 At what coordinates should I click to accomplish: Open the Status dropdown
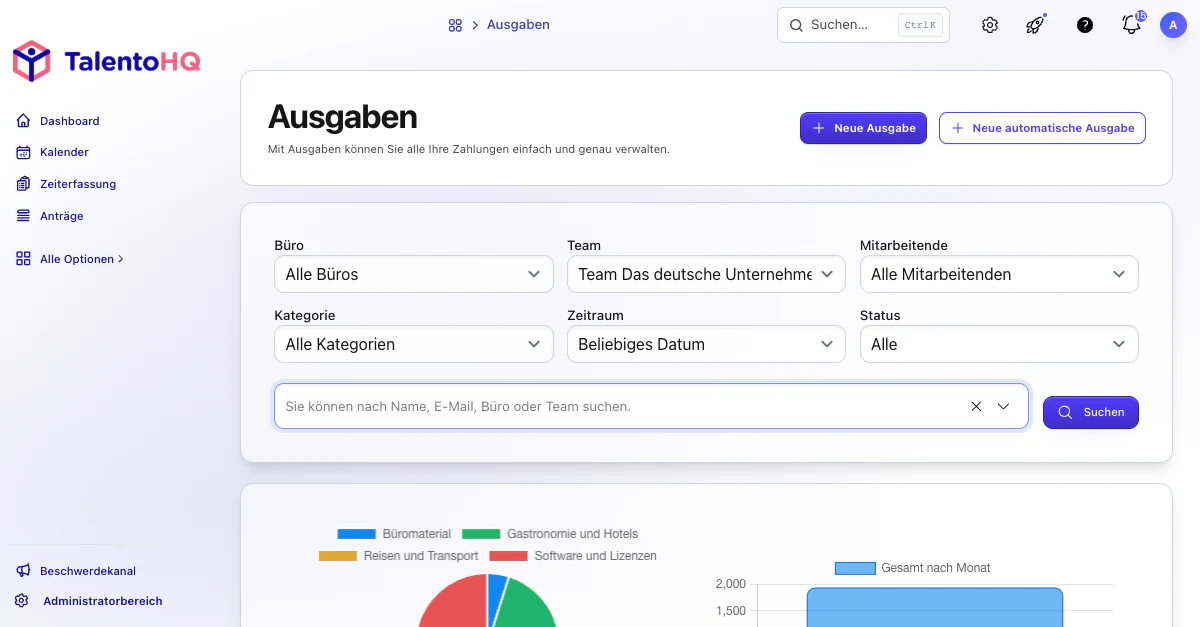(x=999, y=344)
